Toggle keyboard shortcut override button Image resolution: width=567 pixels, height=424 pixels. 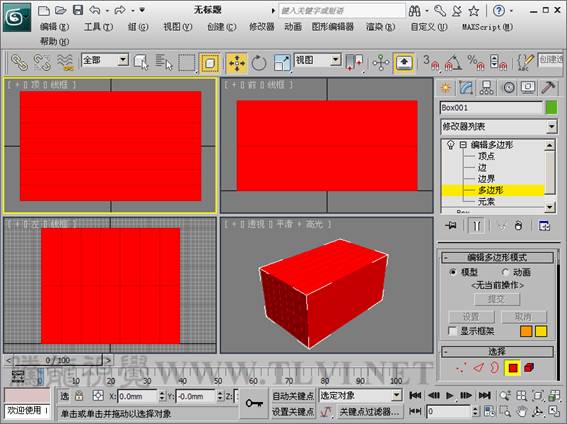[404, 63]
